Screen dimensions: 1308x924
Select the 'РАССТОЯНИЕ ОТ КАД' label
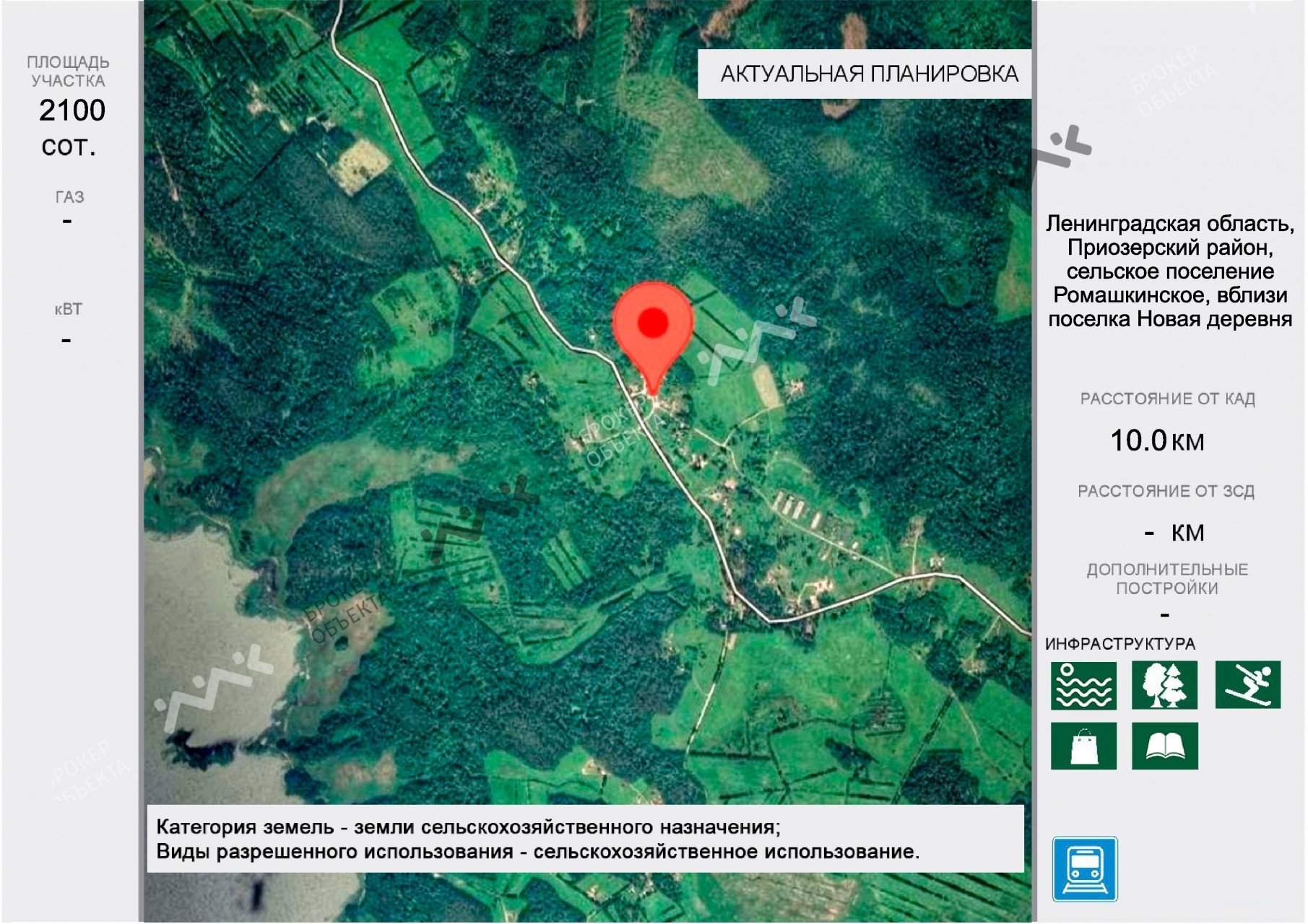1167,398
